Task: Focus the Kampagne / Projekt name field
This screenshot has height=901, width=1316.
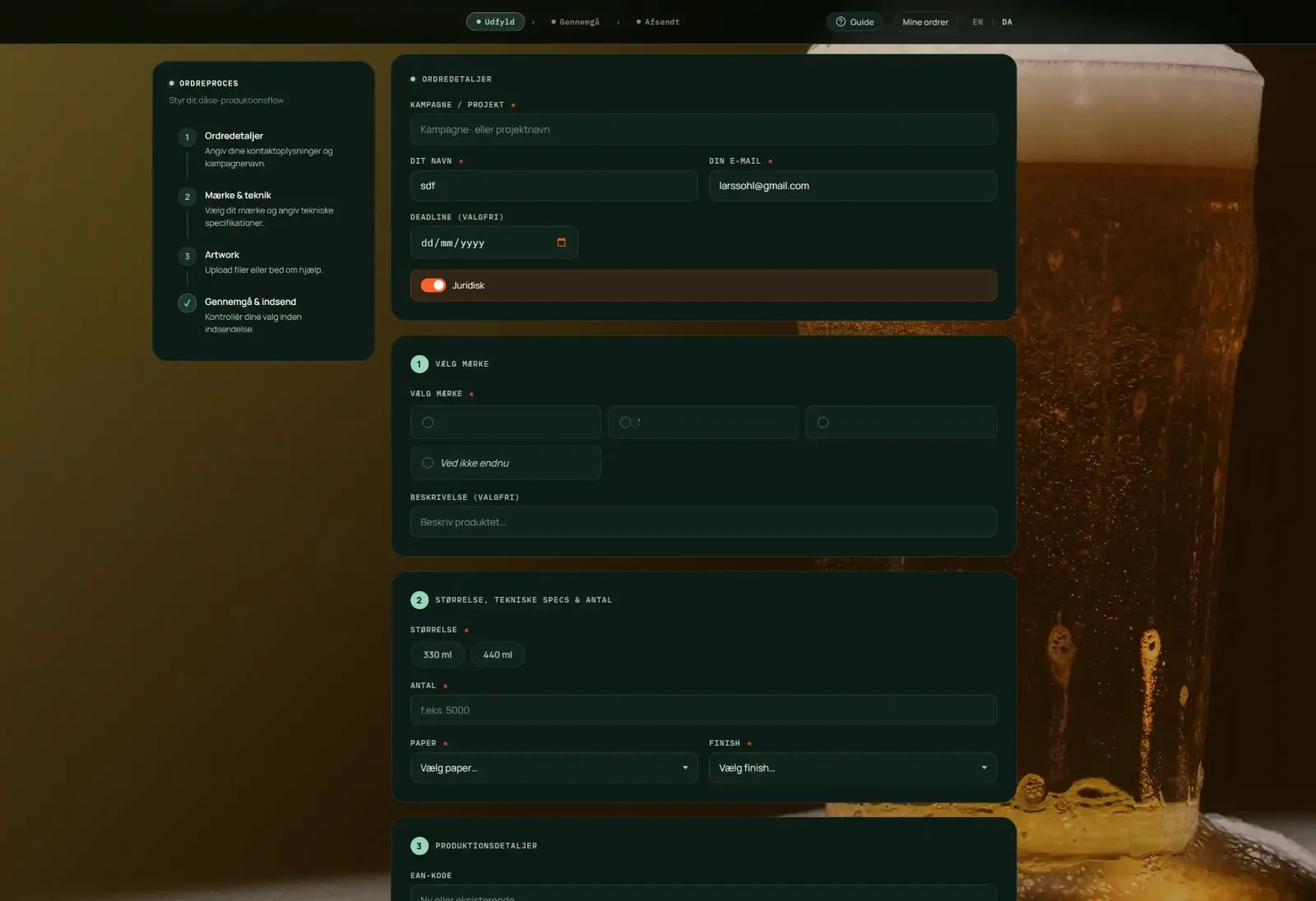Action: (703, 130)
